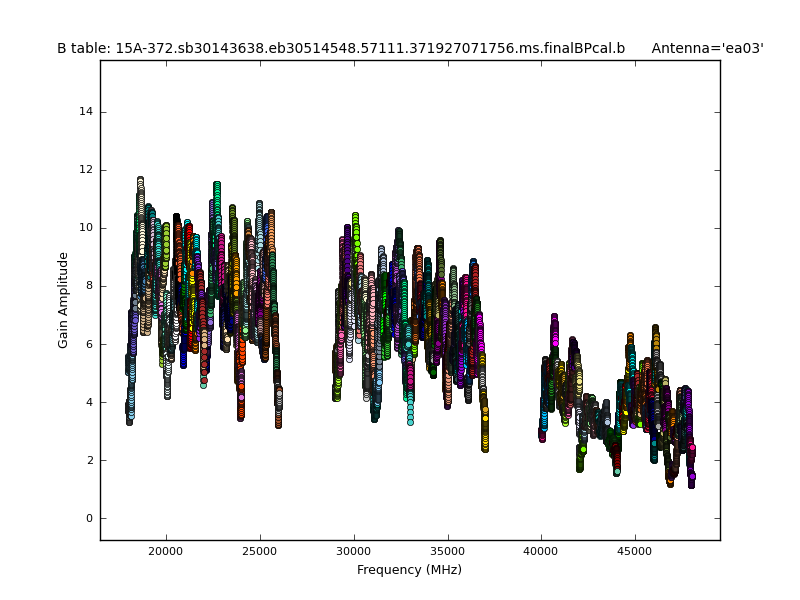This screenshot has height=600, width=800.
Task: Click the 2 y-axis tick label
Action: pyautogui.click(x=90, y=460)
